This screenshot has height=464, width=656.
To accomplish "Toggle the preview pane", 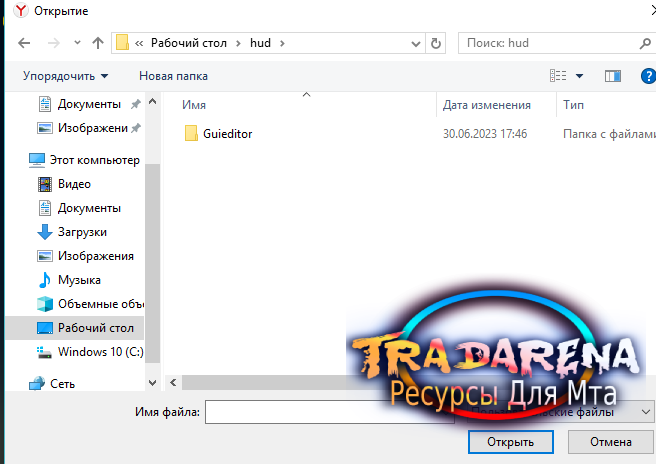I will click(613, 76).
